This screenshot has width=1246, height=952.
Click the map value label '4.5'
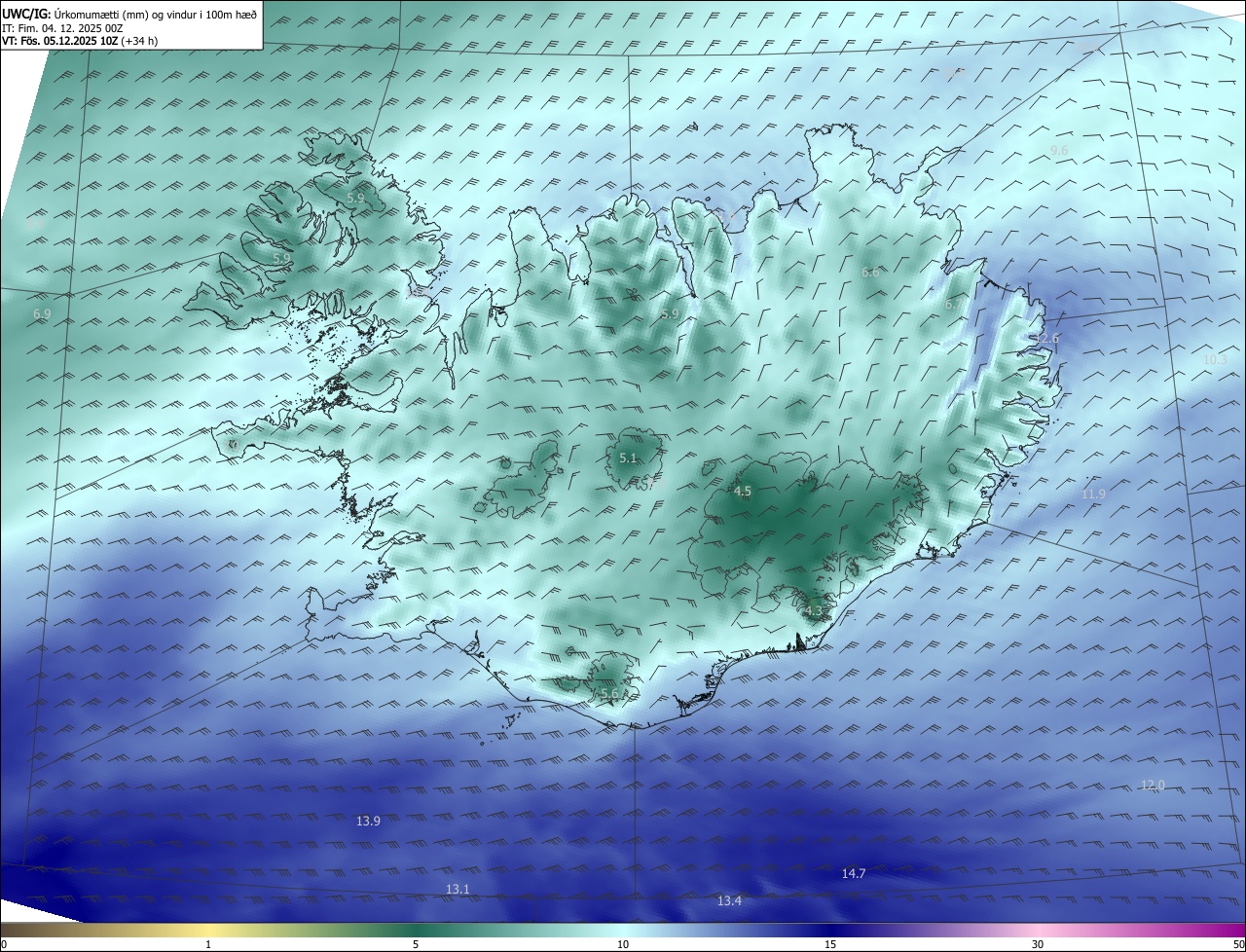(742, 492)
